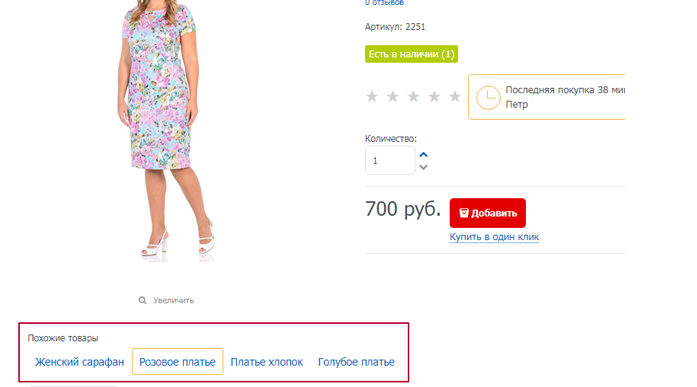Viewport: 697px width, 387px height.
Task: Open Купить в один клик link
Action: pyautogui.click(x=494, y=237)
